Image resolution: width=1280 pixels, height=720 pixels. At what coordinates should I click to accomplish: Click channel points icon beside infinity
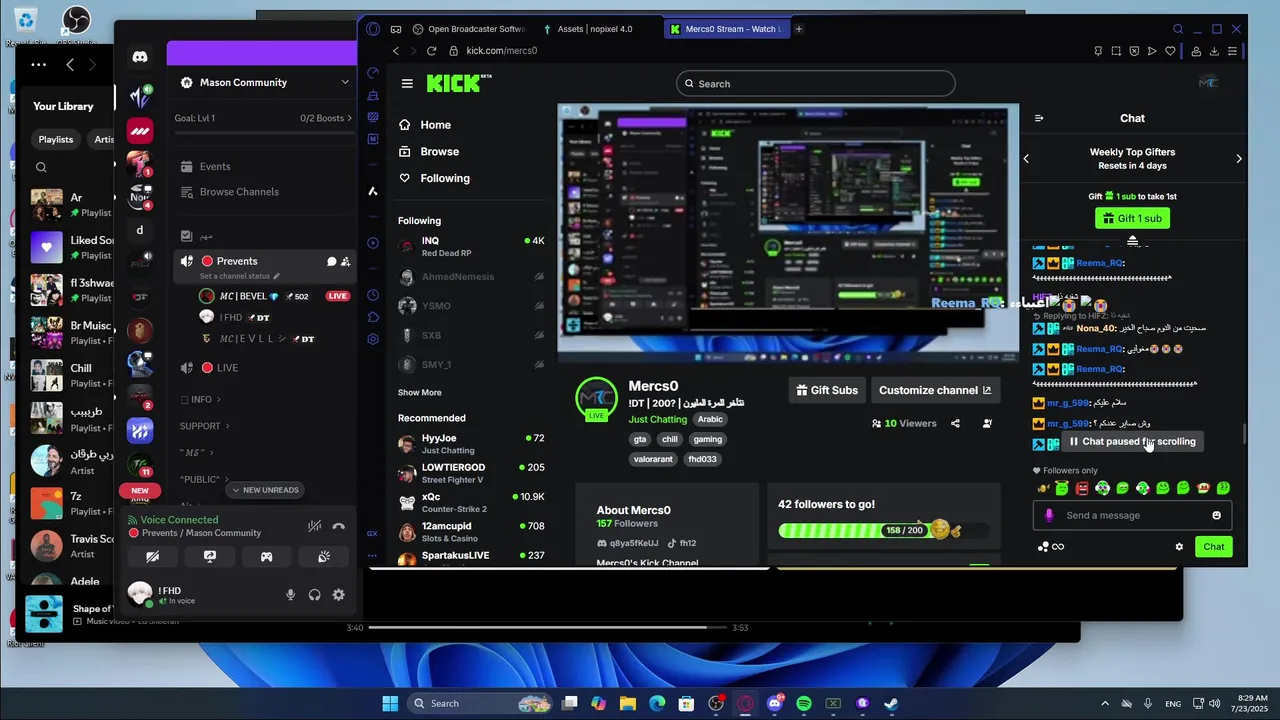[1043, 547]
